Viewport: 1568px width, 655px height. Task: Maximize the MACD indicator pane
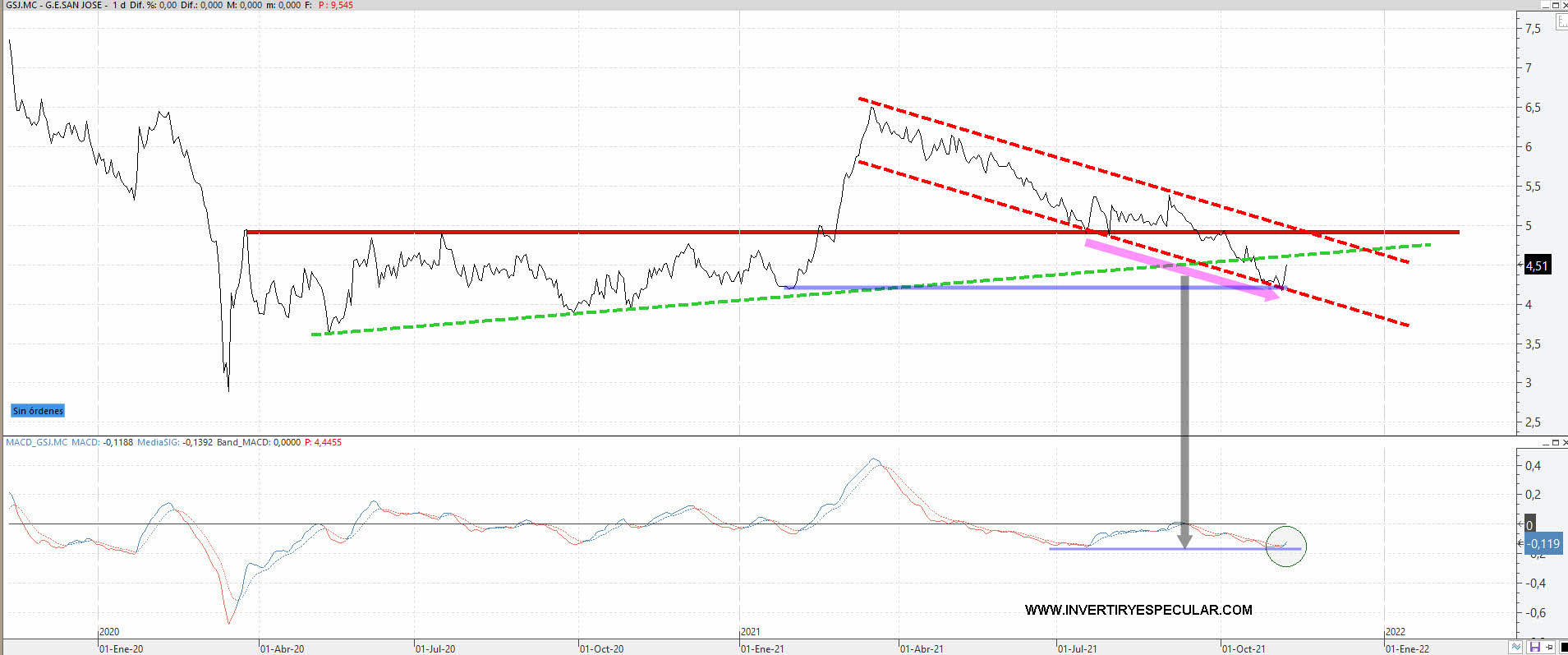(1555, 443)
